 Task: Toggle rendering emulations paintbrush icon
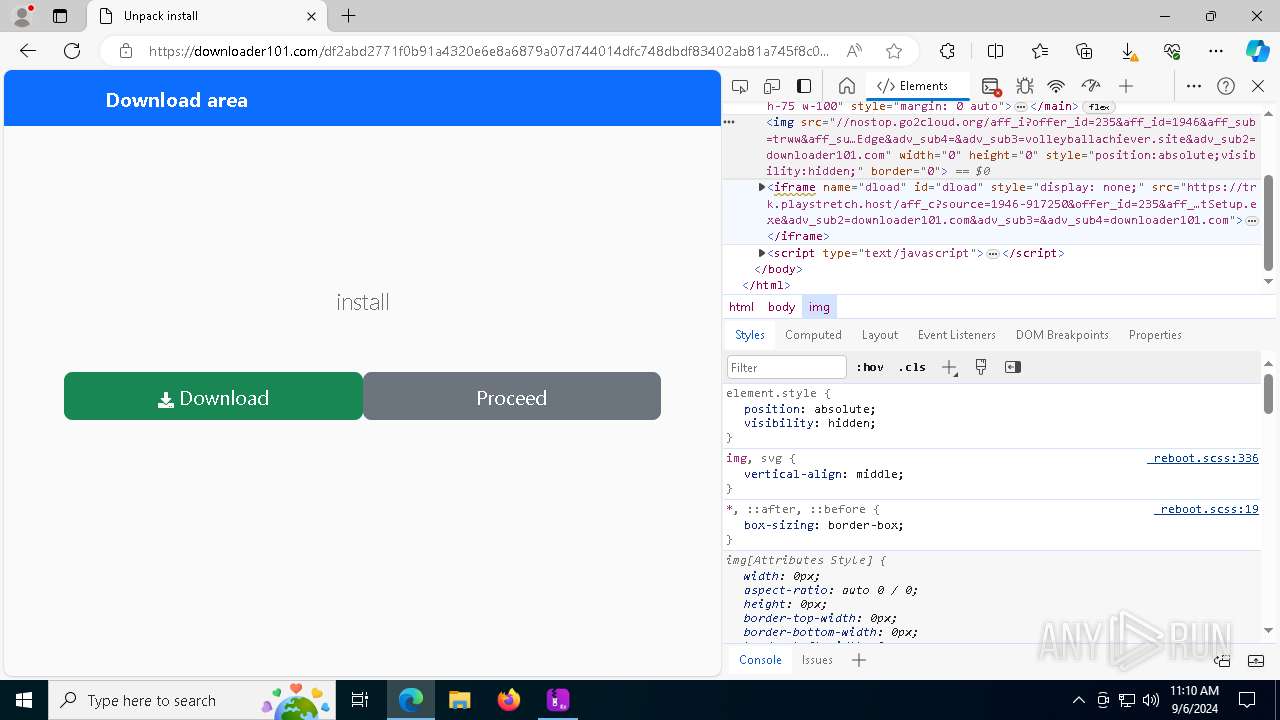(x=981, y=367)
